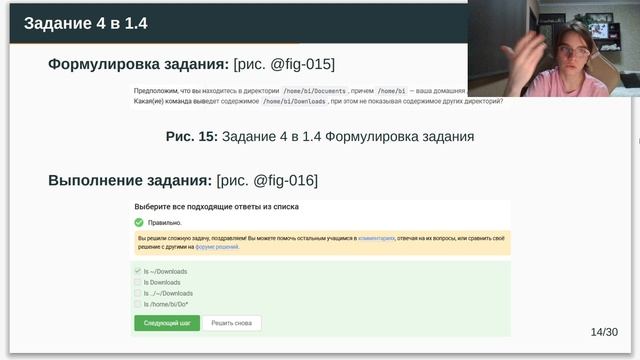Open the 'форуме решений' link

point(217,247)
